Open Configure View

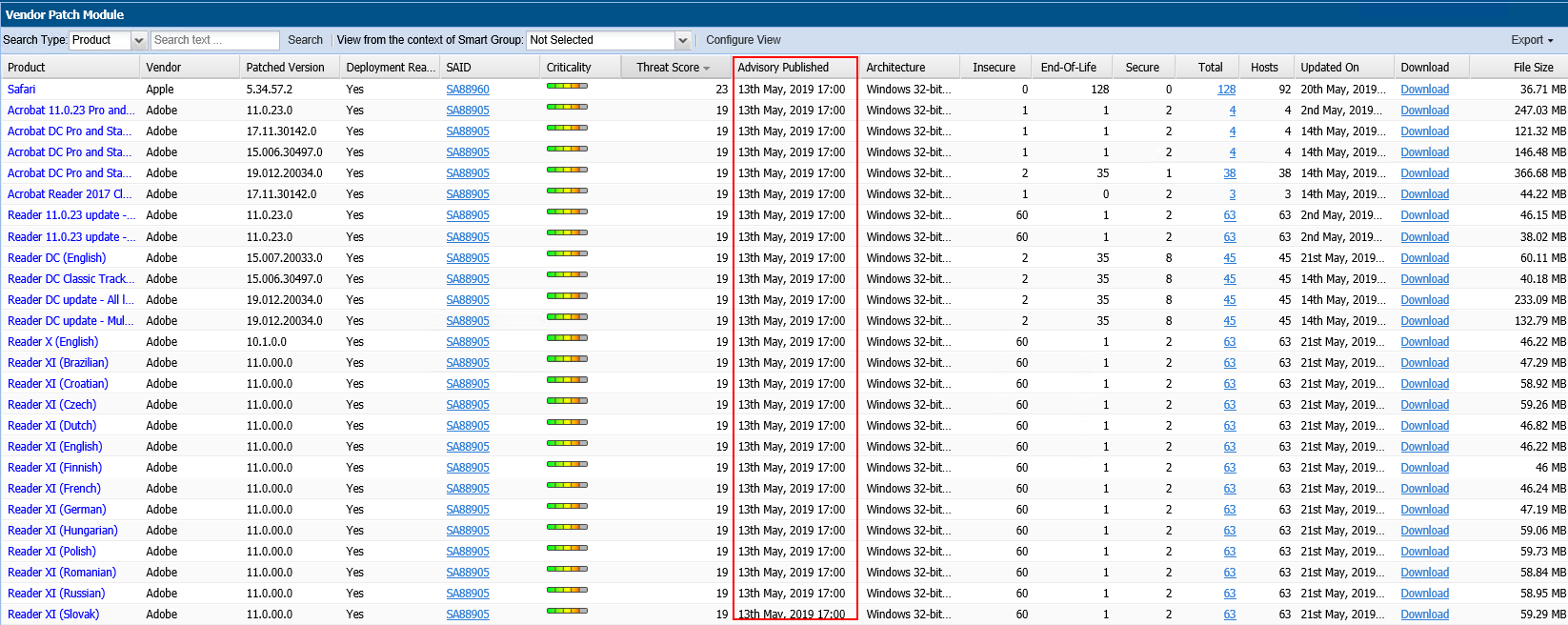[x=743, y=40]
